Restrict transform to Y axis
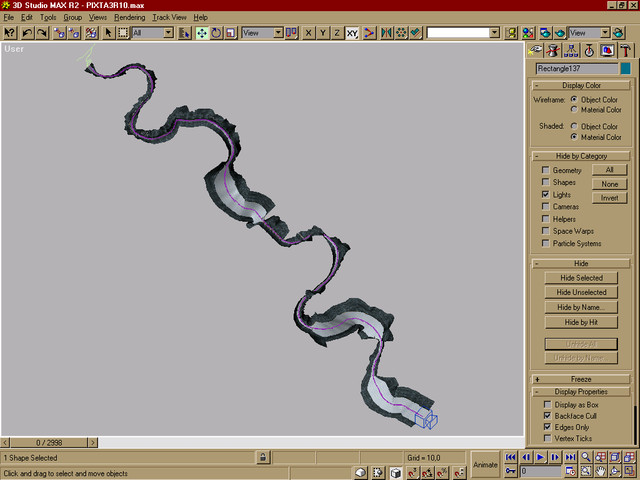Image resolution: width=640 pixels, height=480 pixels. point(323,33)
